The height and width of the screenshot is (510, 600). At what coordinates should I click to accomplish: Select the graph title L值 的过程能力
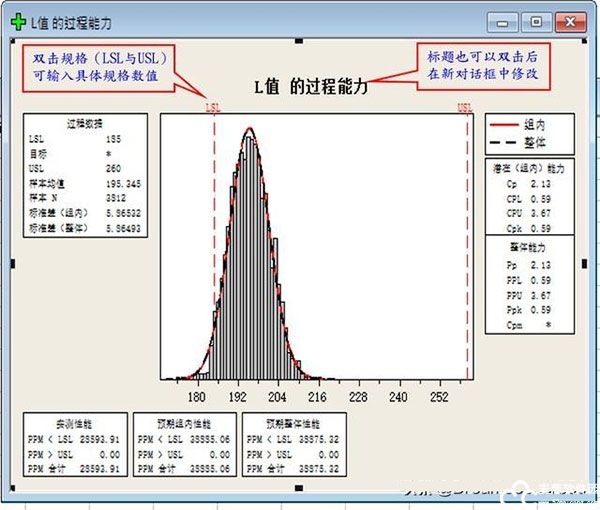point(310,87)
